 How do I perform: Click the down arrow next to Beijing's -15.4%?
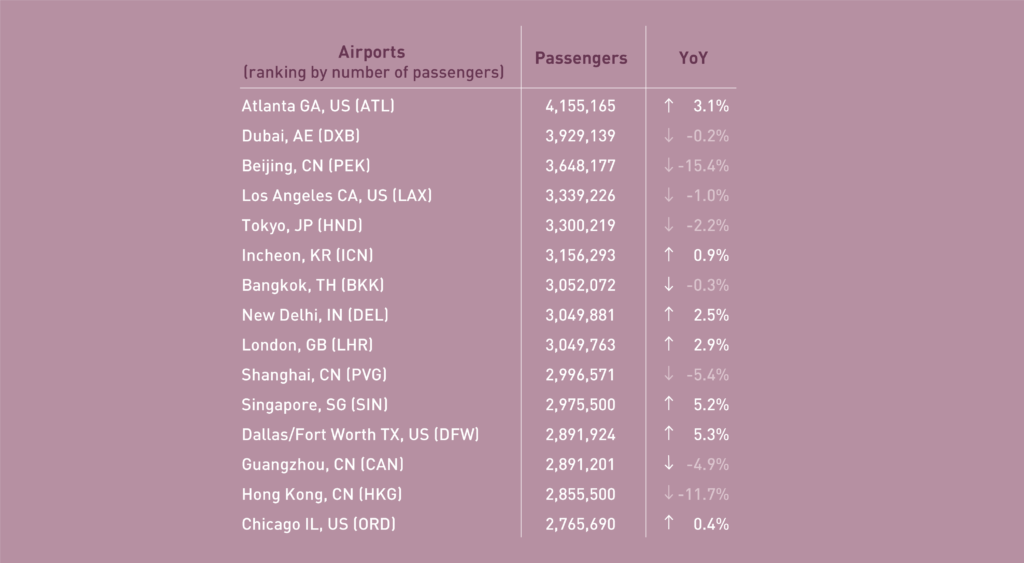[668, 165]
